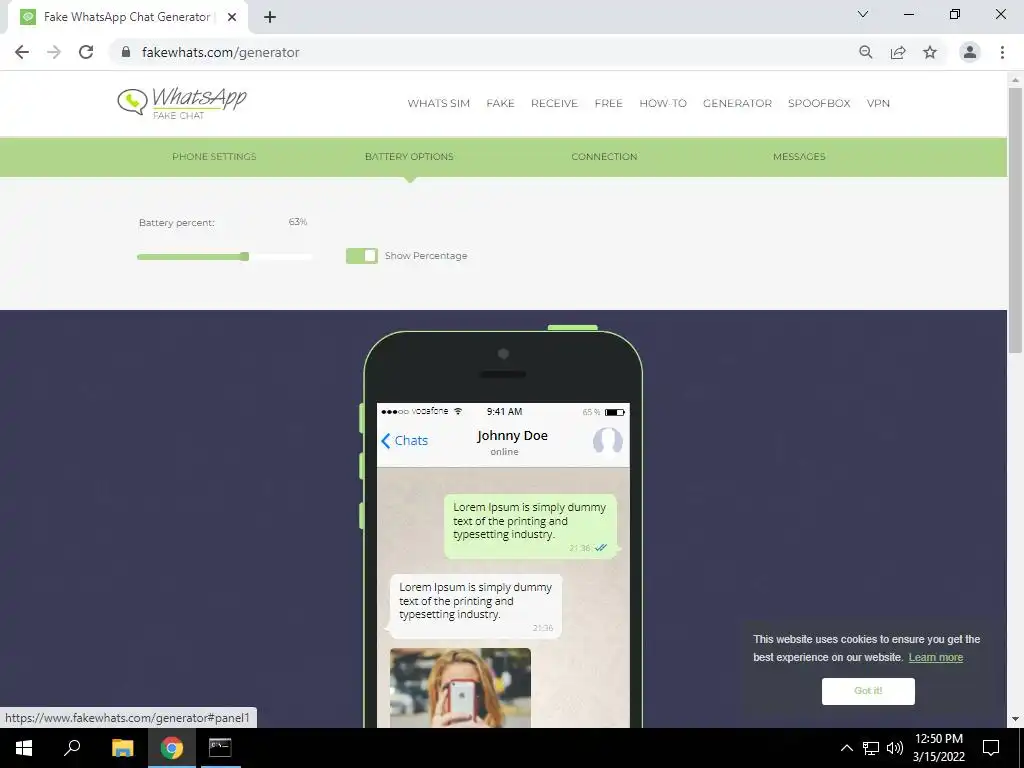Open the RECEIVE nav link

[x=554, y=103]
